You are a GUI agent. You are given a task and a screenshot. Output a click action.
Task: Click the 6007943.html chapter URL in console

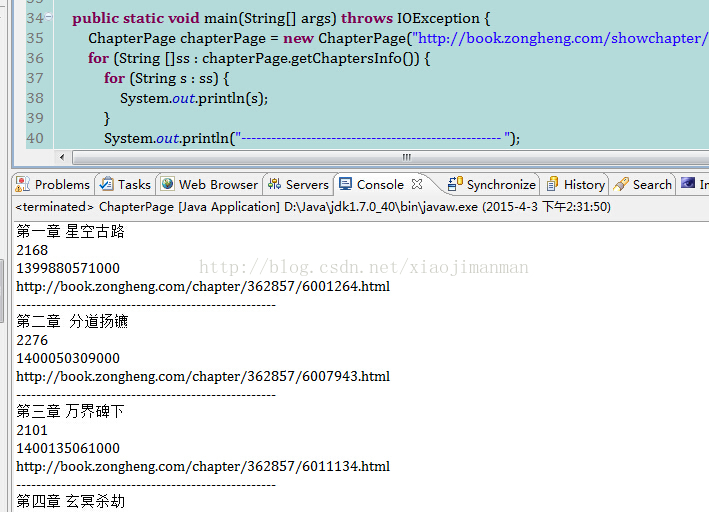coord(203,376)
